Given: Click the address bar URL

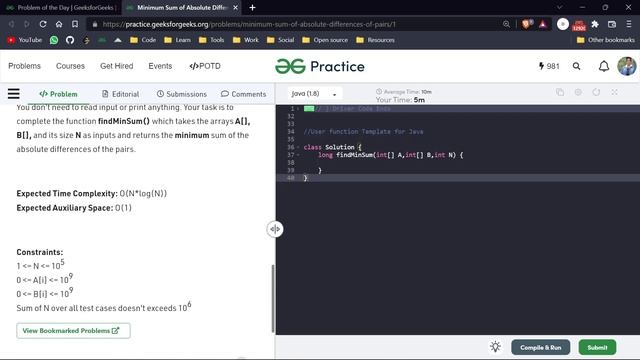Looking at the screenshot, I should (x=249, y=24).
